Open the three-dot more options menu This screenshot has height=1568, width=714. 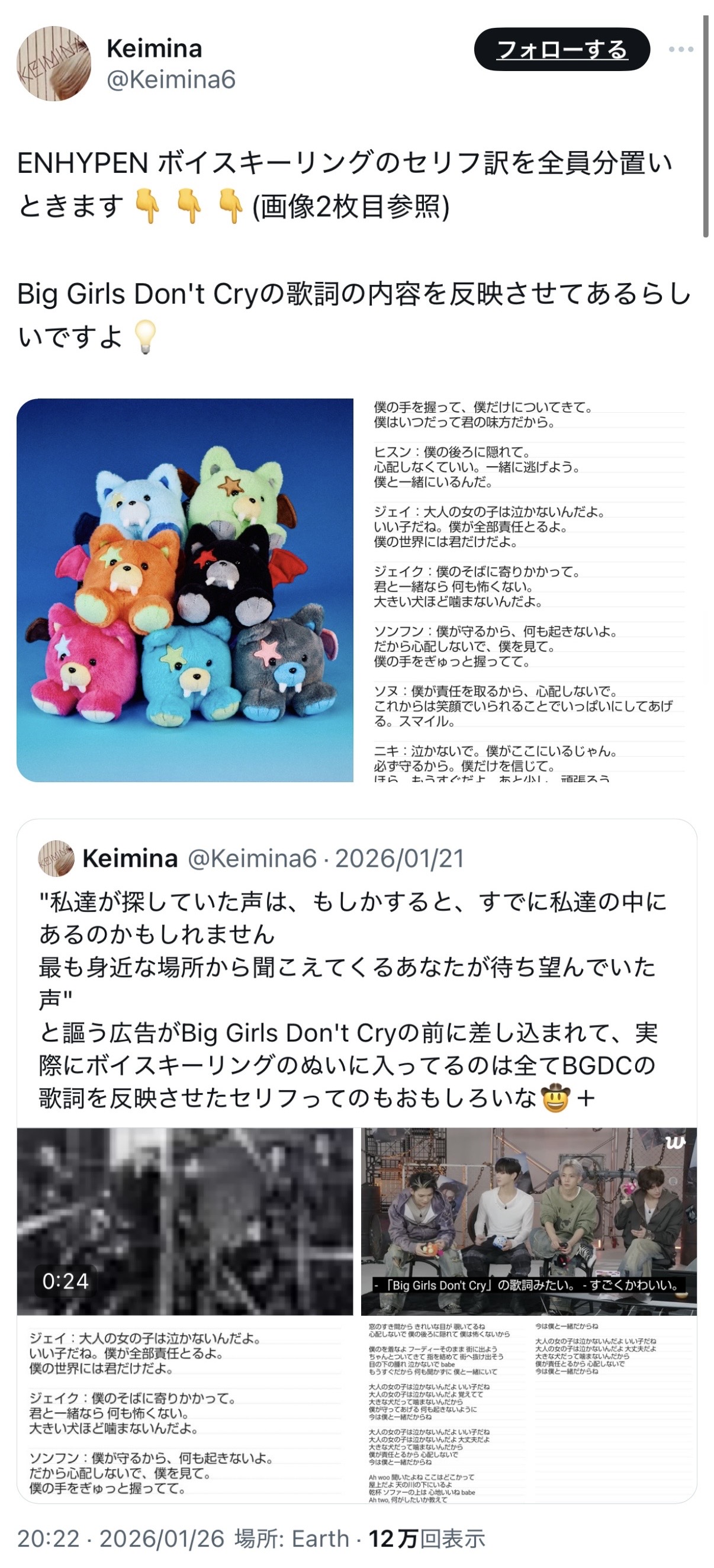(680, 49)
